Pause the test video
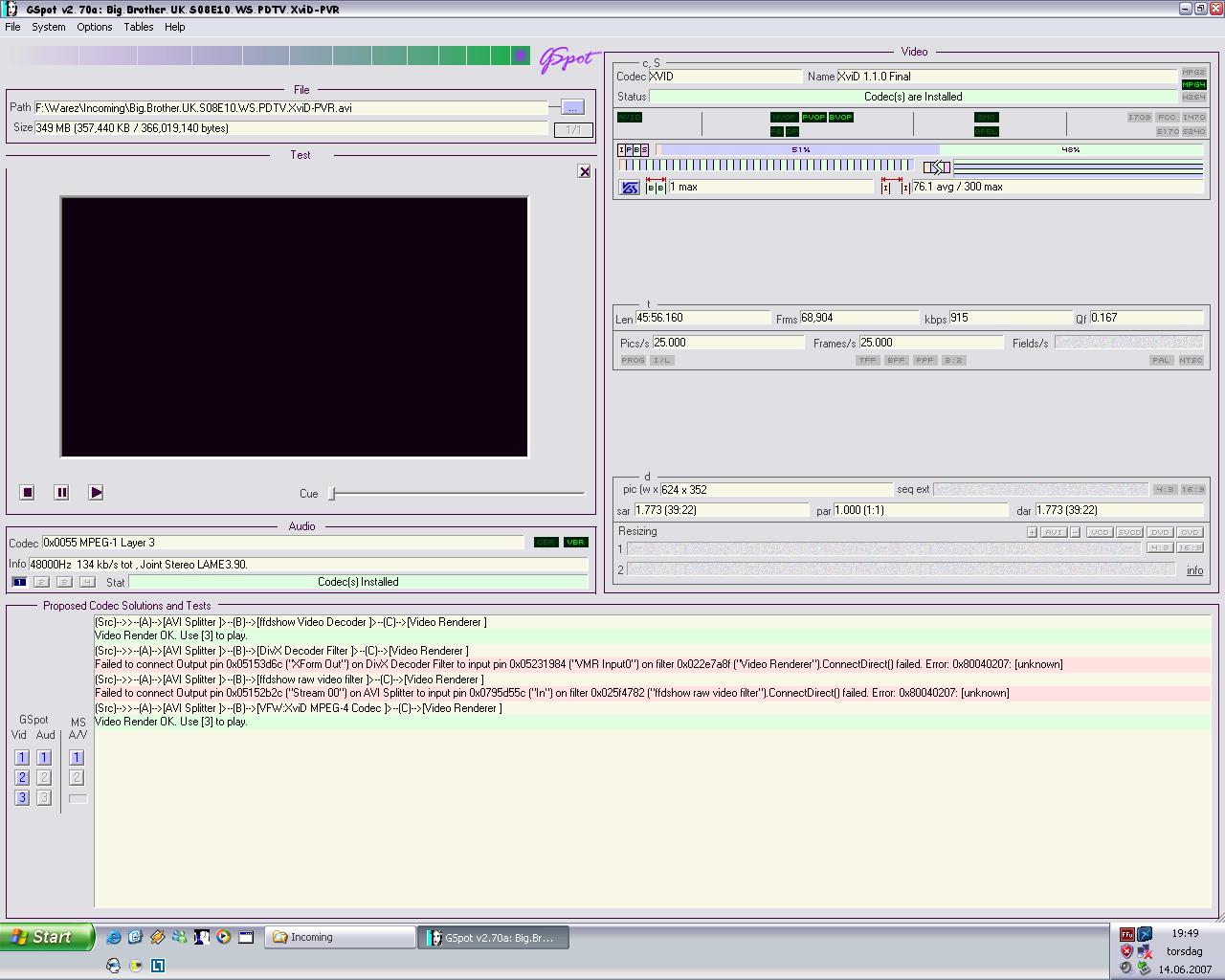 coord(61,492)
